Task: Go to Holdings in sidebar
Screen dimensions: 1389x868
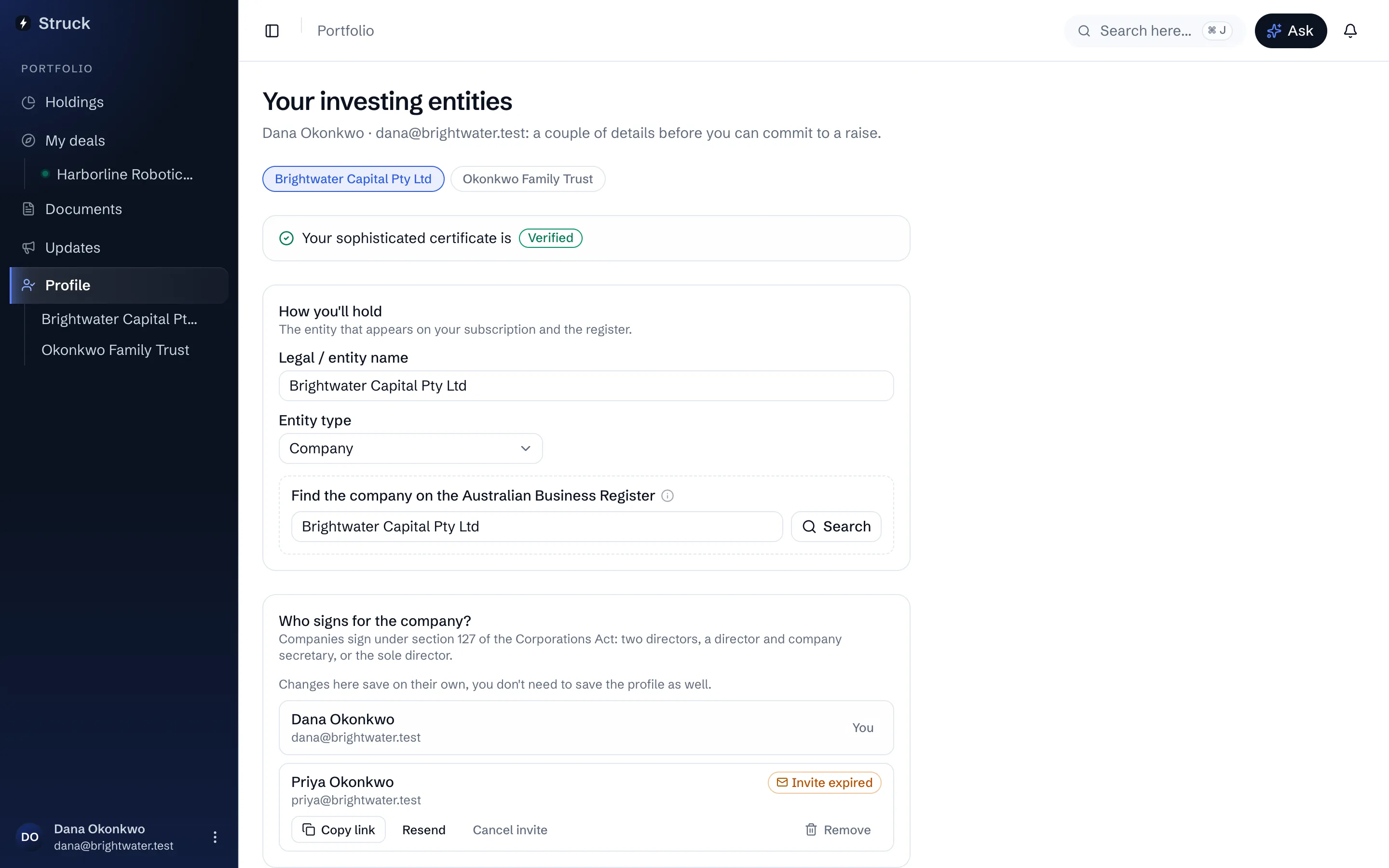Action: tap(119, 102)
